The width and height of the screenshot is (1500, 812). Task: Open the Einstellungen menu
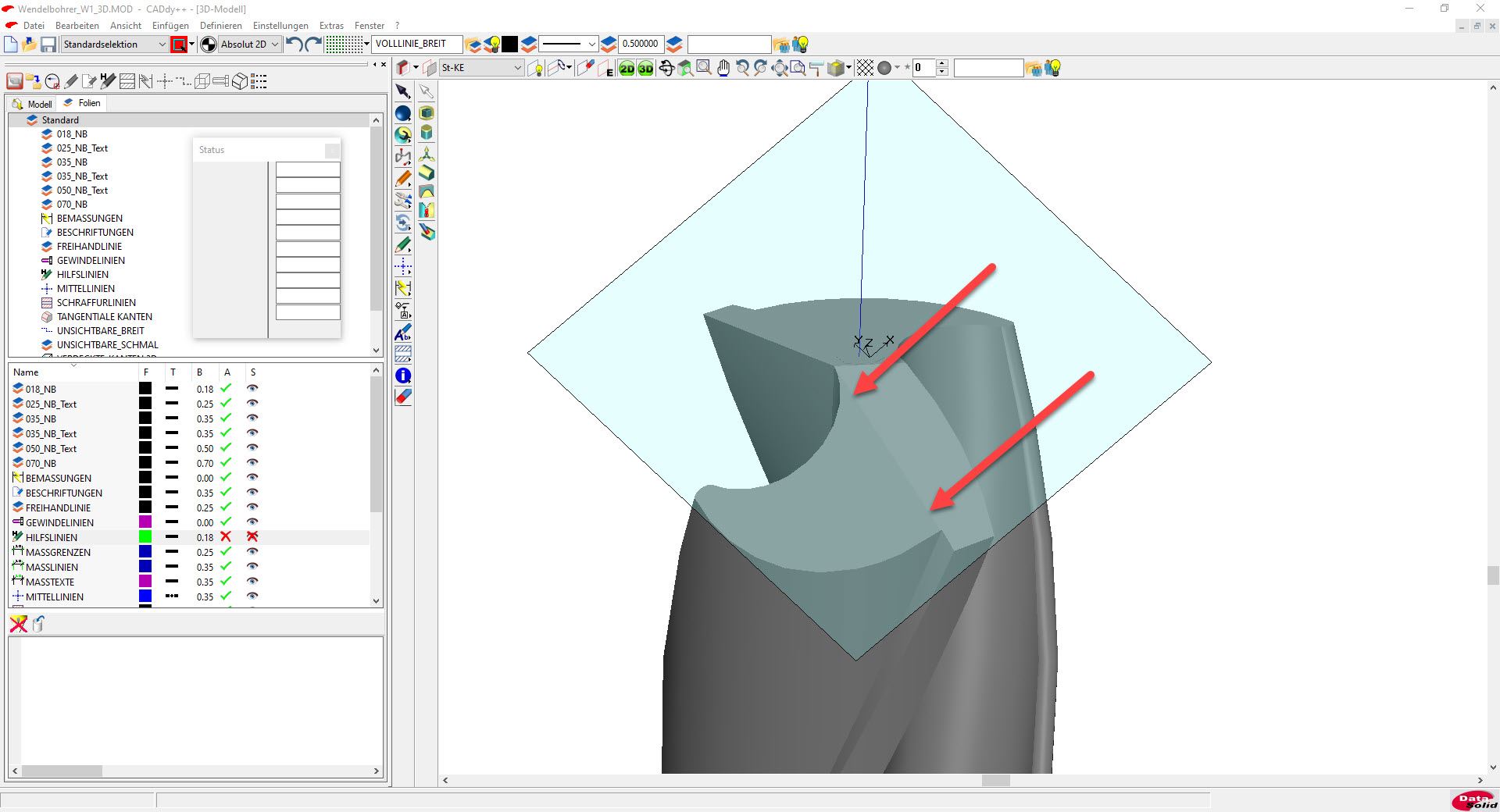pos(280,26)
